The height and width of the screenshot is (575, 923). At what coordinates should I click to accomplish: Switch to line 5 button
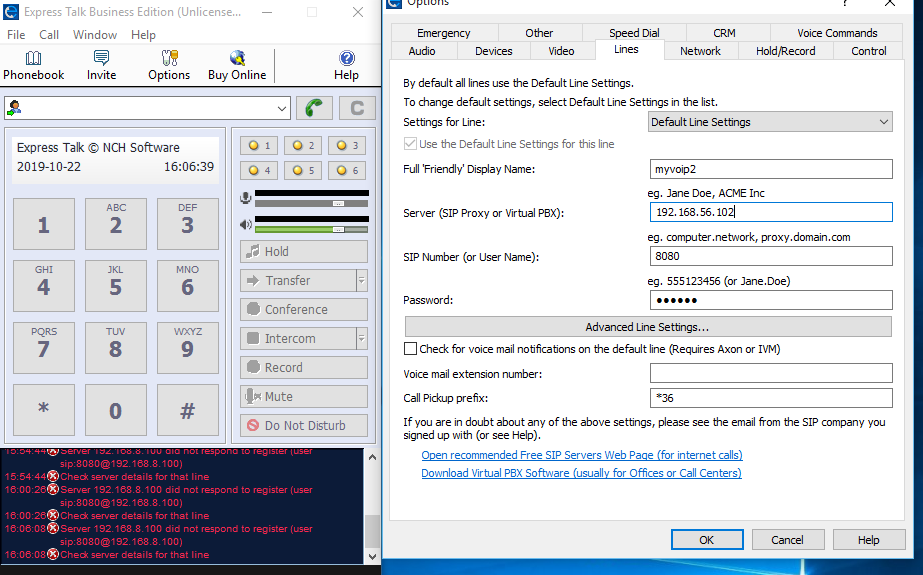(x=304, y=170)
